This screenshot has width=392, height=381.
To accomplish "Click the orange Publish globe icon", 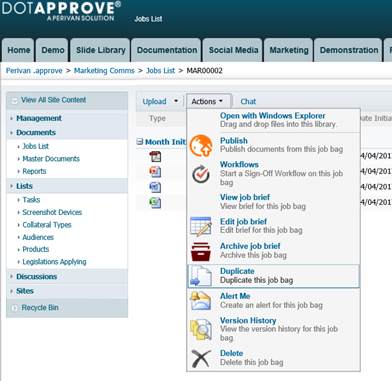I will tap(201, 146).
